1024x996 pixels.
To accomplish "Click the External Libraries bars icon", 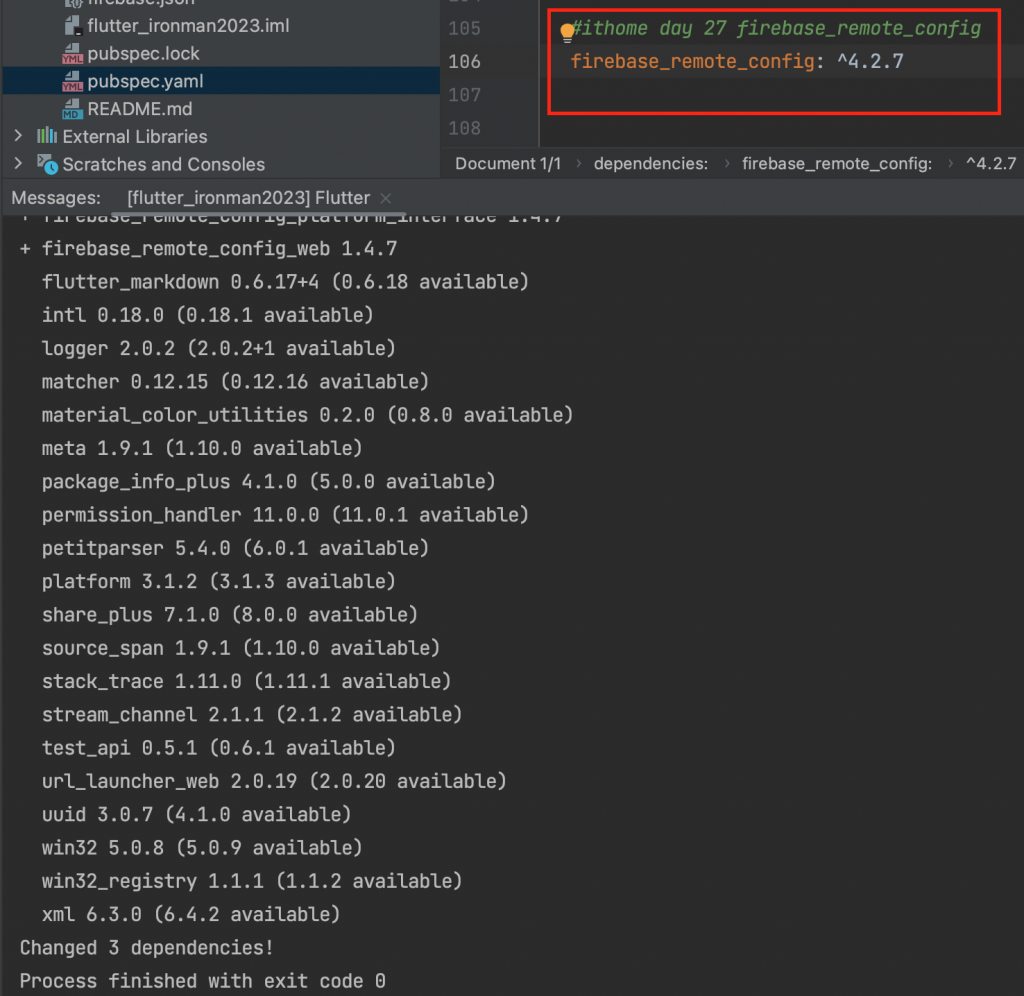I will tap(46, 136).
